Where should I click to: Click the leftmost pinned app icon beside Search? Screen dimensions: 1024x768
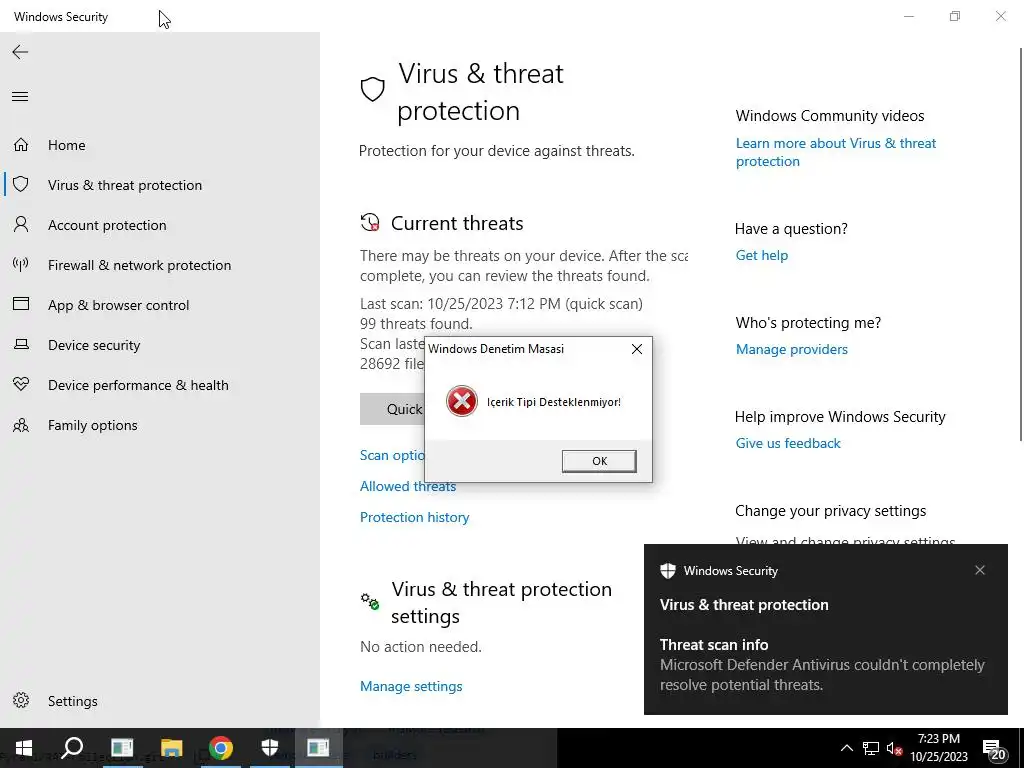point(122,748)
